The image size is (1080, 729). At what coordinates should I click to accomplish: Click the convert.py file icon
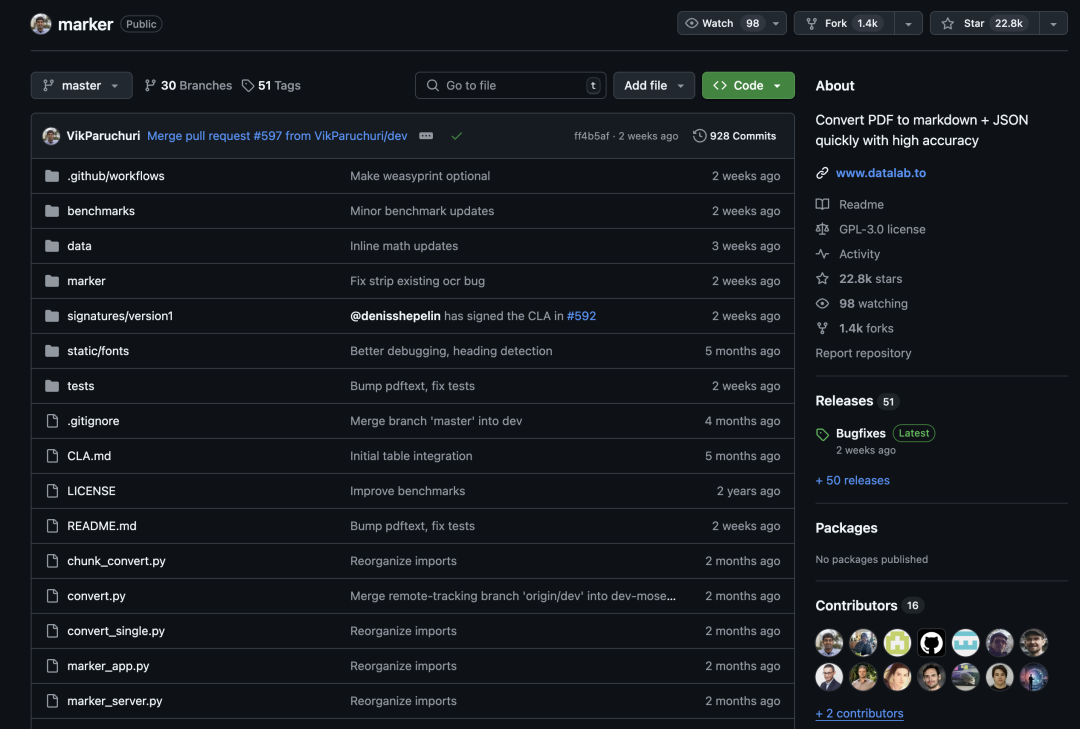(x=52, y=596)
